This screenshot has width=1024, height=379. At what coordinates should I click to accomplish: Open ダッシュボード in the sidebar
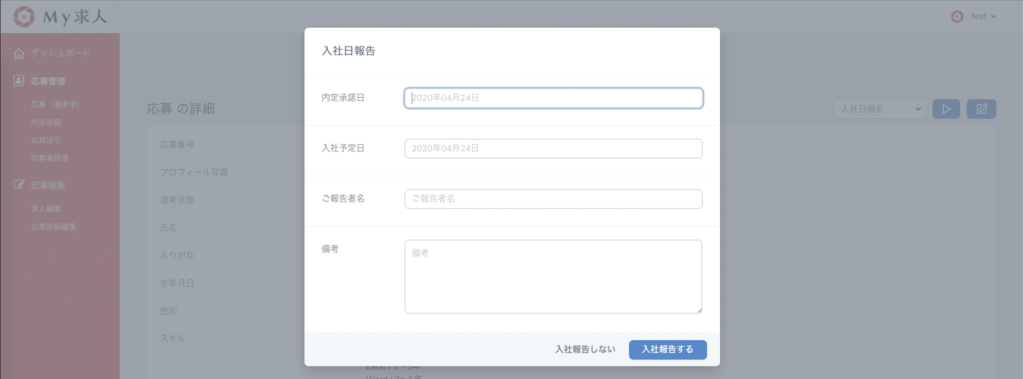coord(60,53)
